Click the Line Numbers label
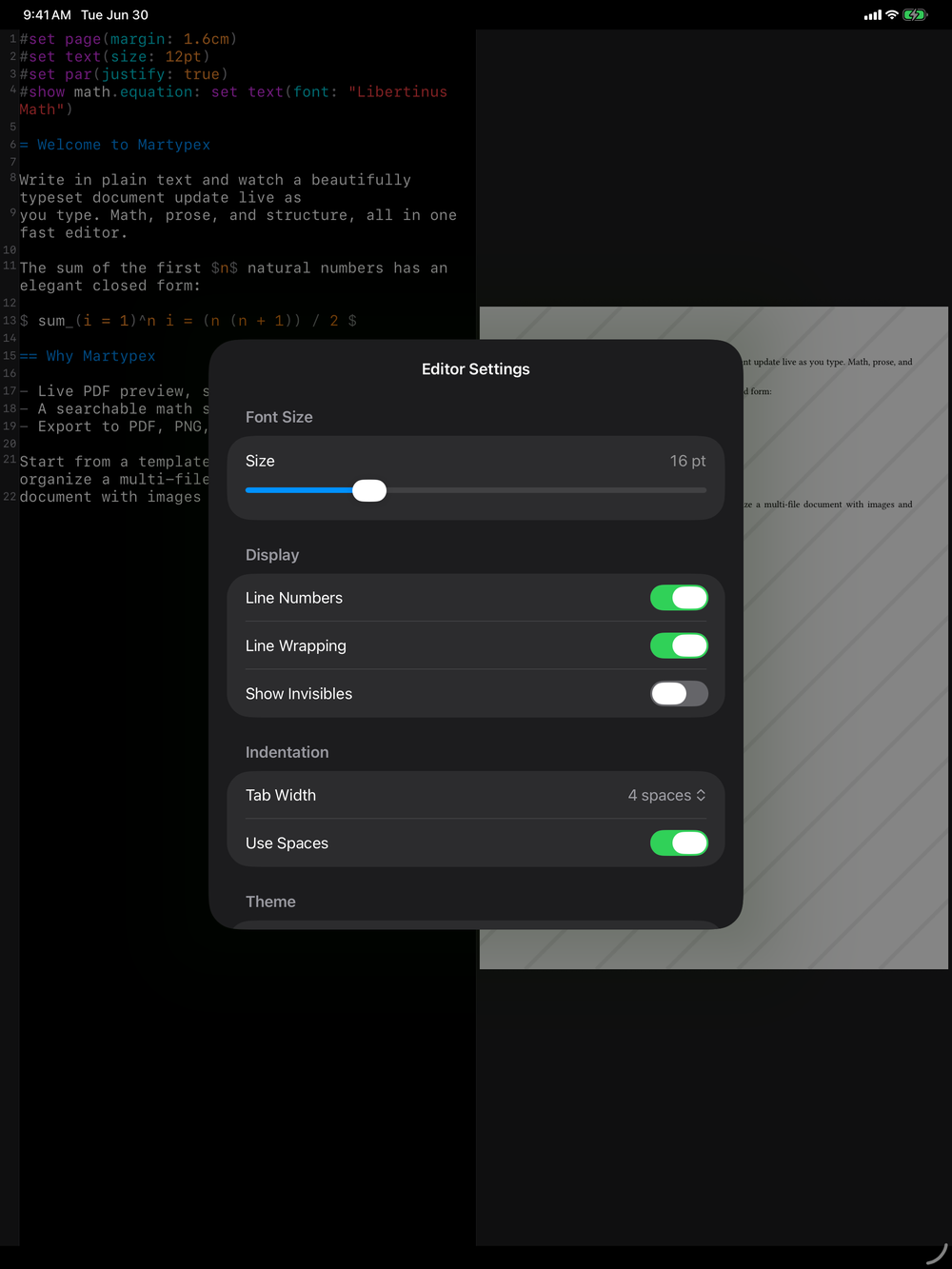The width and height of the screenshot is (952, 1269). [294, 598]
